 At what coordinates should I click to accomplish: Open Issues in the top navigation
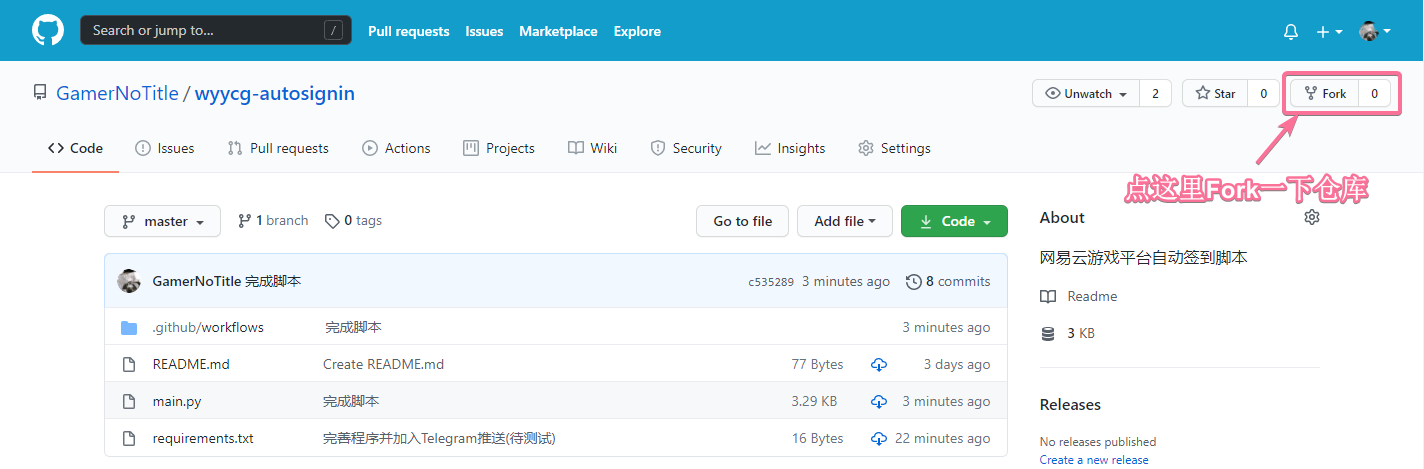(x=484, y=31)
